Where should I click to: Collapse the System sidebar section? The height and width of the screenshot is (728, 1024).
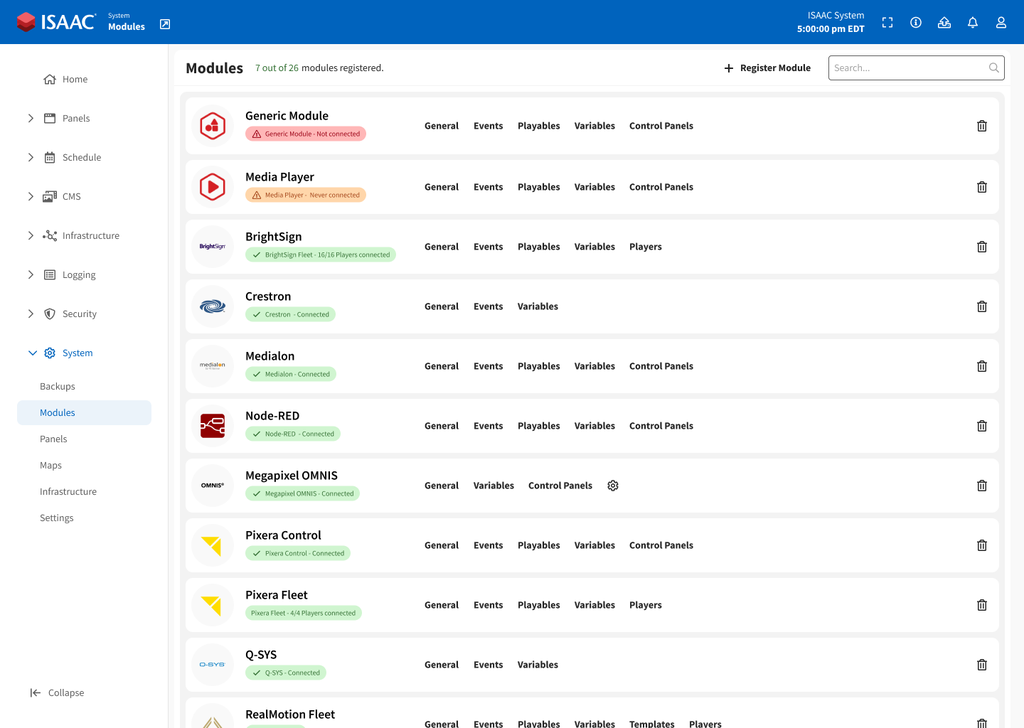pyautogui.click(x=32, y=353)
